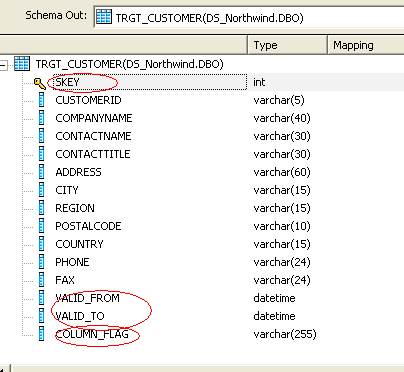The height and width of the screenshot is (372, 404).
Task: Click datetime type of VALID_TO
Action: [274, 316]
